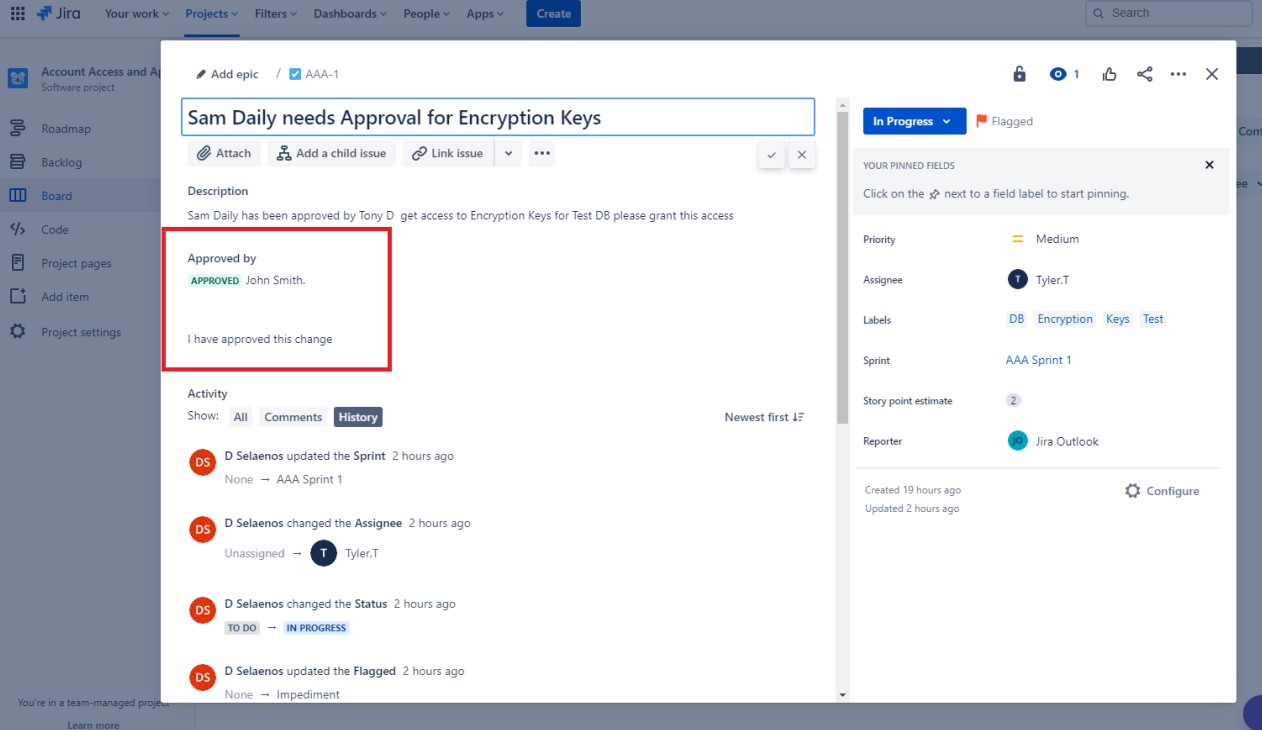
Task: Open the Dashboards menu
Action: click(x=347, y=13)
